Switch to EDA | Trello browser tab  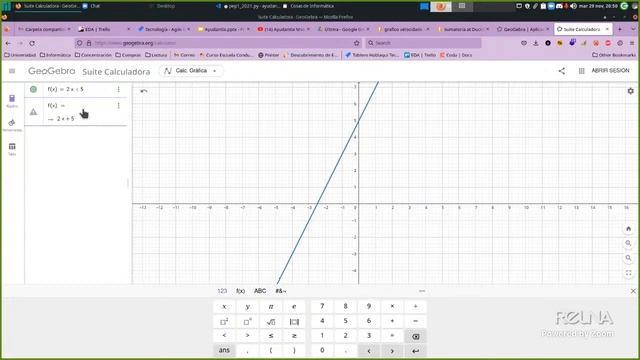(104, 29)
